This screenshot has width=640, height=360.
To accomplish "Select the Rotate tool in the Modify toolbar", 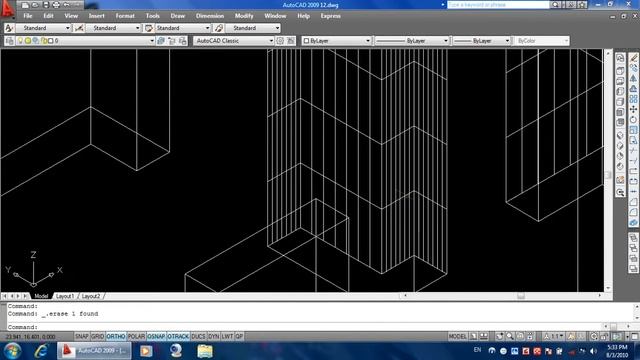I will click(633, 120).
